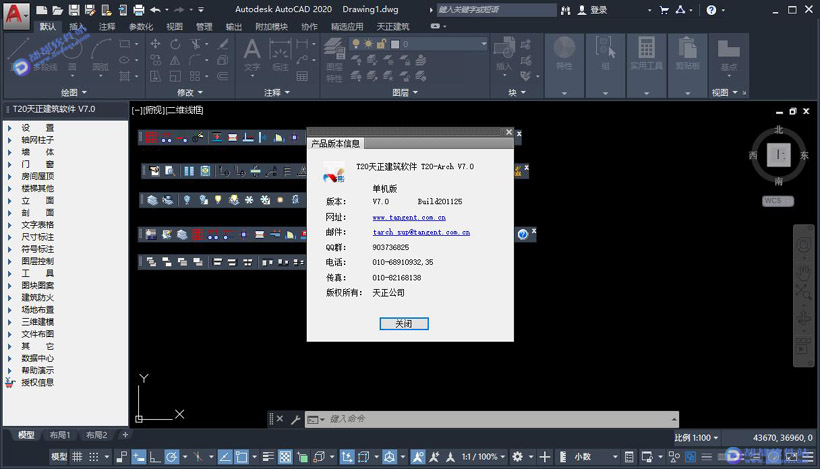Image resolution: width=820 pixels, height=469 pixels.
Task: Toggle polar tracking in status bar
Action: [x=172, y=457]
